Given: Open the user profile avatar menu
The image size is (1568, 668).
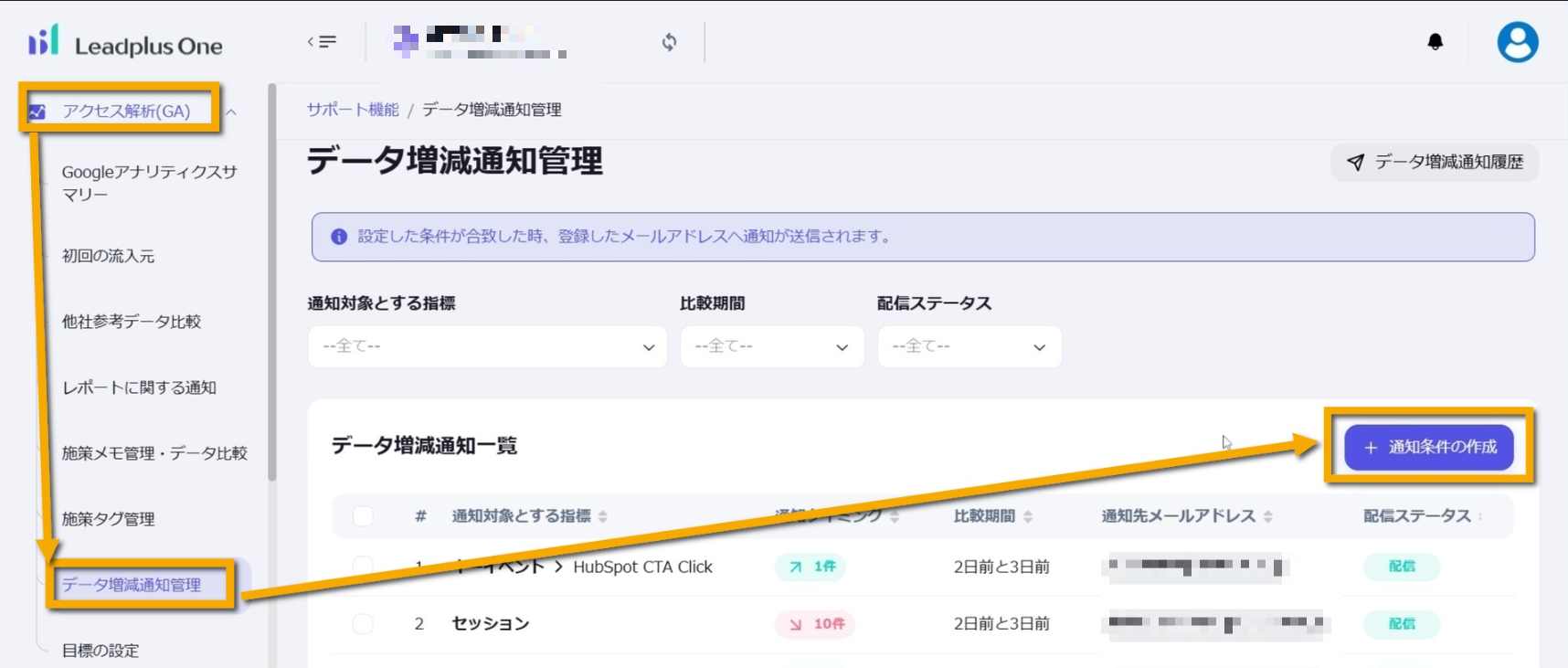Looking at the screenshot, I should click(1517, 42).
